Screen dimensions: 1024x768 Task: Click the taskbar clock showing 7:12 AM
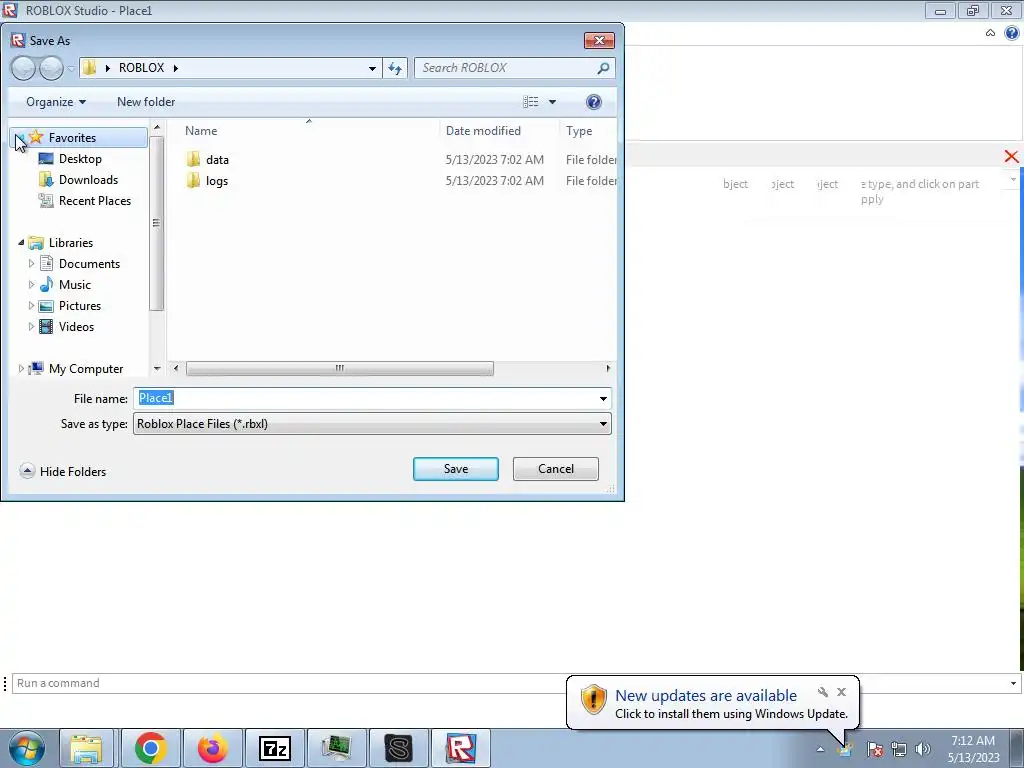[973, 749]
